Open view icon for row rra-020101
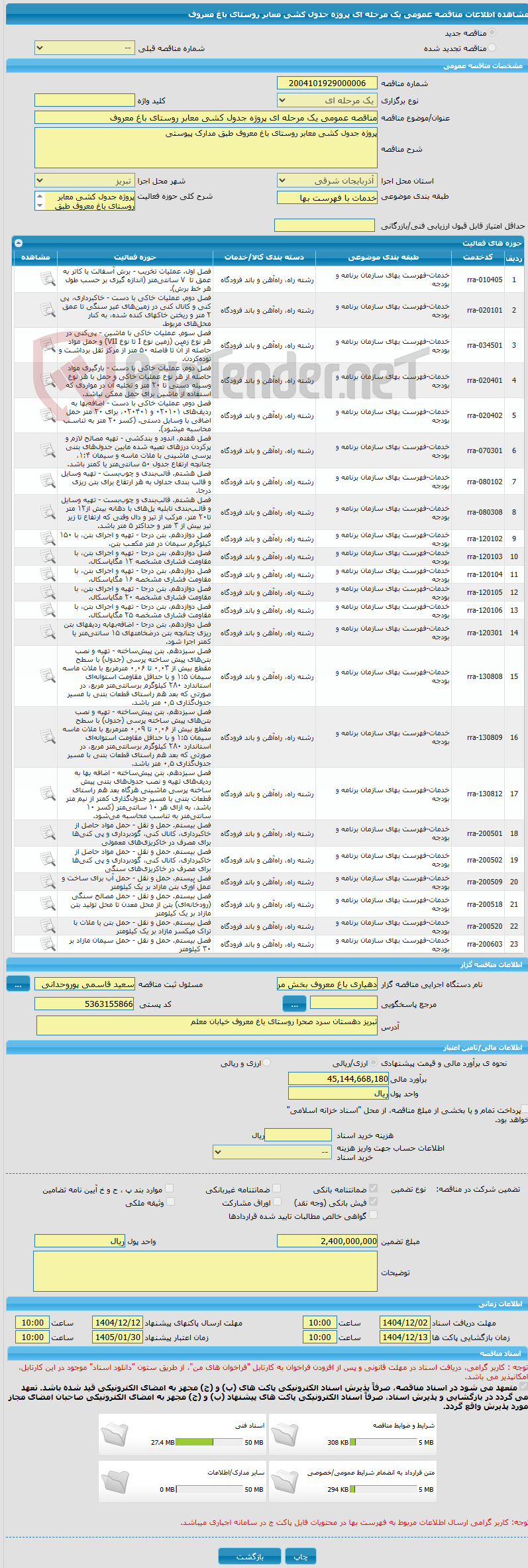The image size is (528, 1568). (47, 310)
